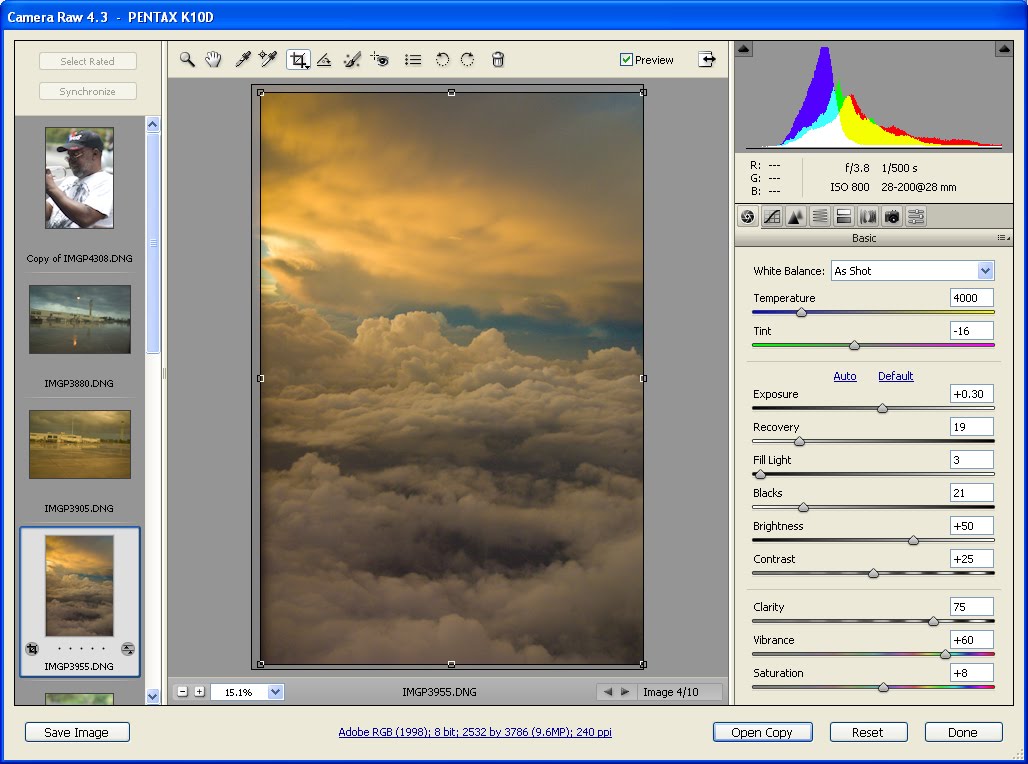The width and height of the screenshot is (1028, 764).
Task: Open the Basic panel options menu
Action: coord(1003,238)
